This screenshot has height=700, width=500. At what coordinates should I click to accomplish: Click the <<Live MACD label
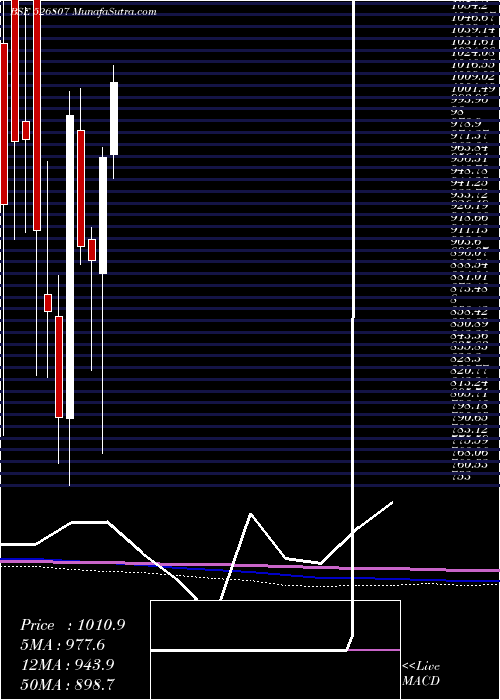coord(421,674)
